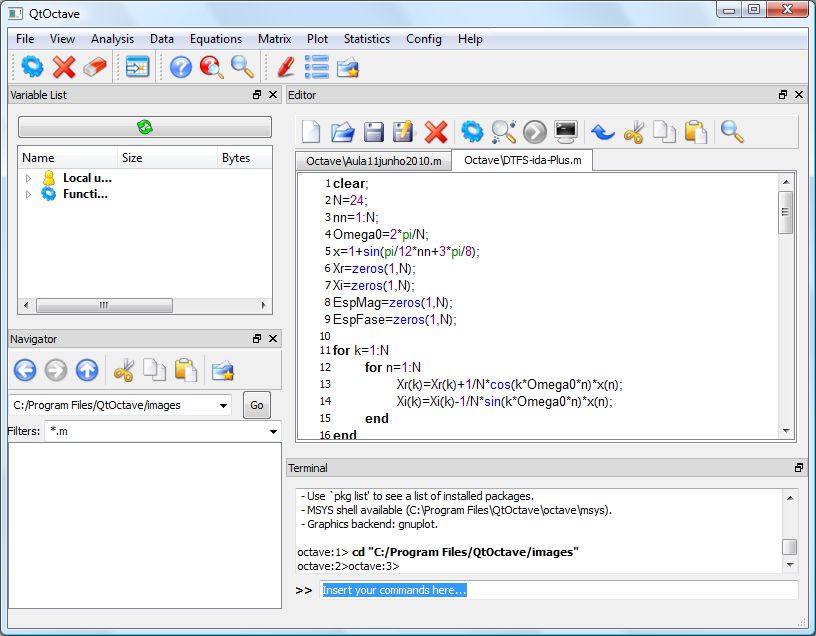Screen dimensions: 816x636
Task: Open the File menu
Action: [x=25, y=39]
